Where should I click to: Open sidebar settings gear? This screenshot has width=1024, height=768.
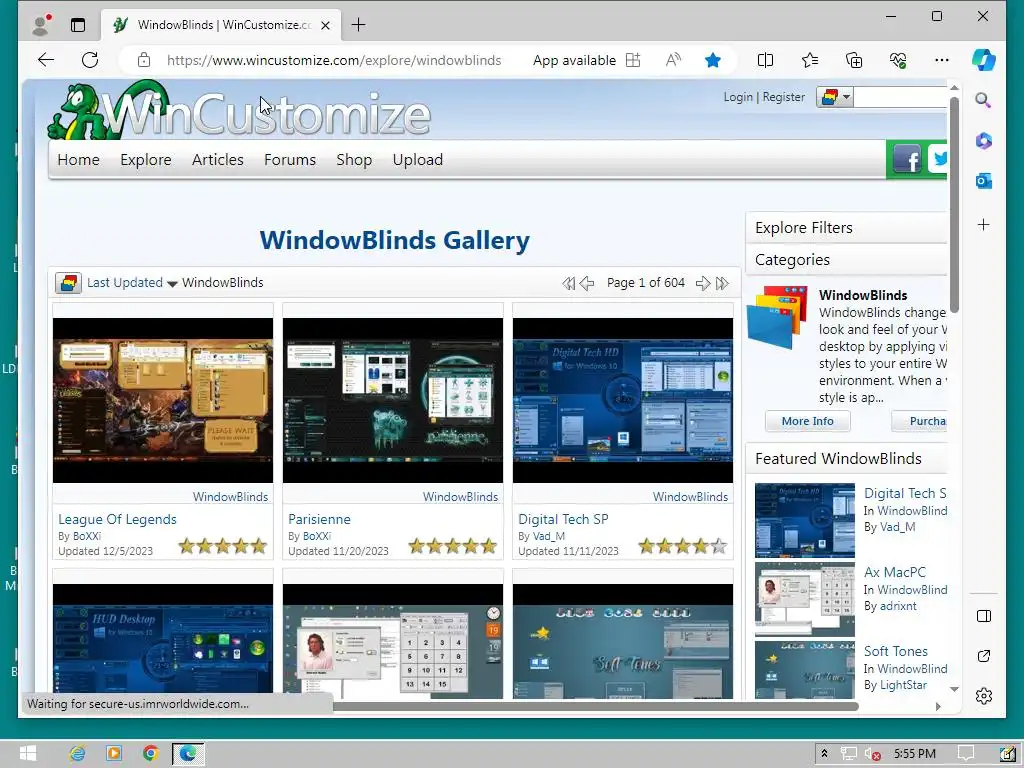tap(984, 696)
